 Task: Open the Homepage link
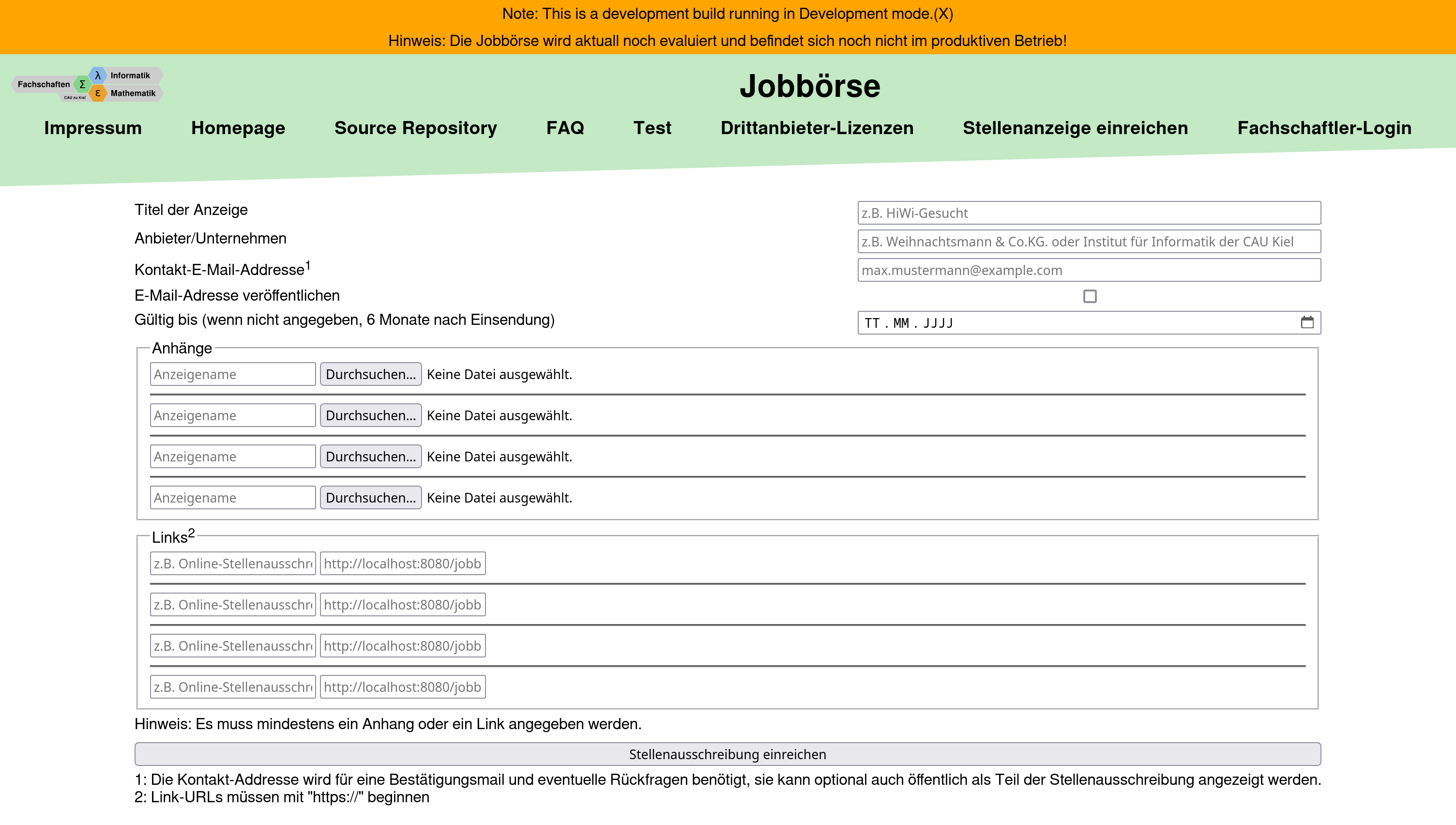[x=238, y=128]
